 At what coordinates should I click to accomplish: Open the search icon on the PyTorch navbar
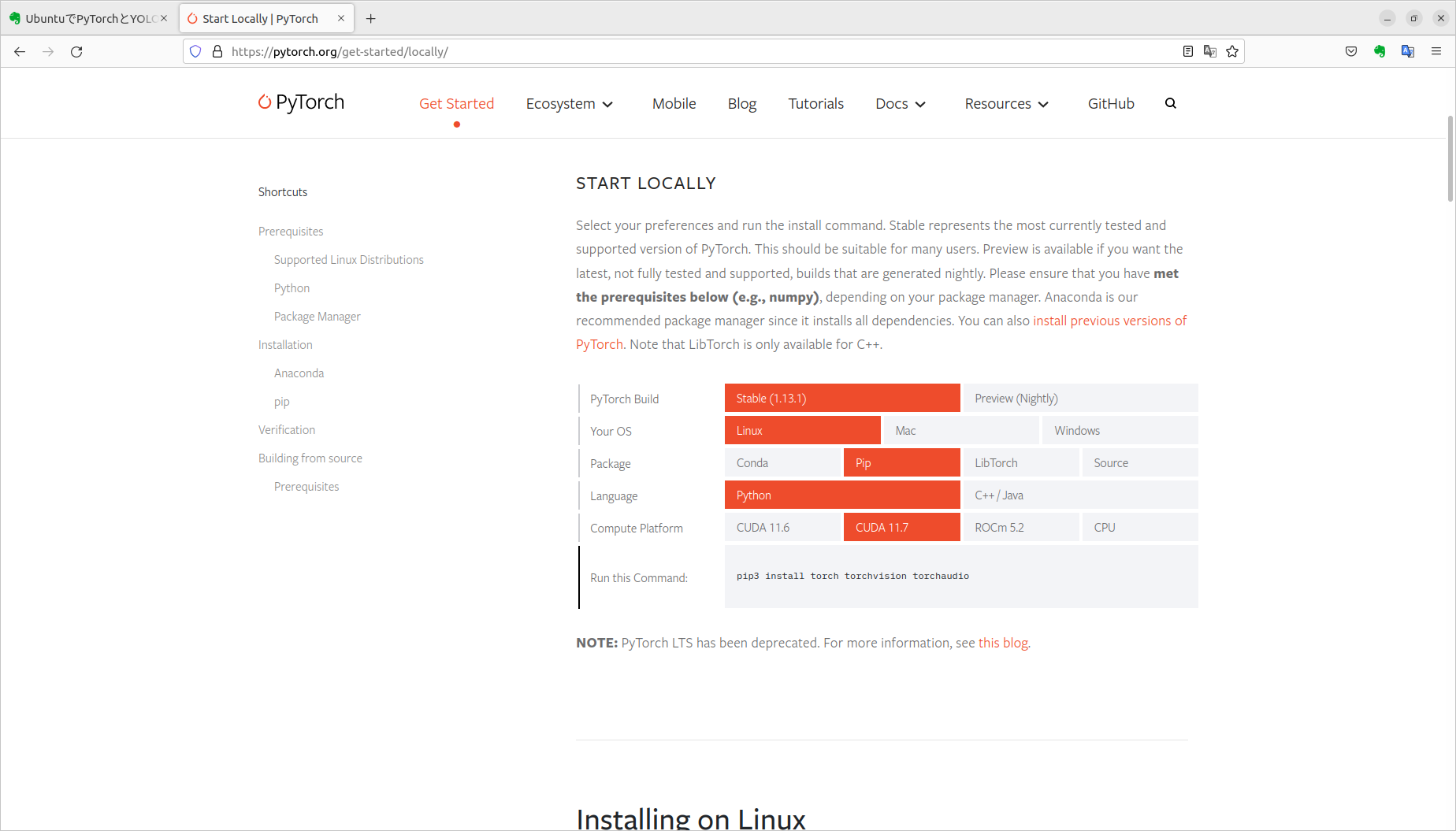[x=1171, y=102]
